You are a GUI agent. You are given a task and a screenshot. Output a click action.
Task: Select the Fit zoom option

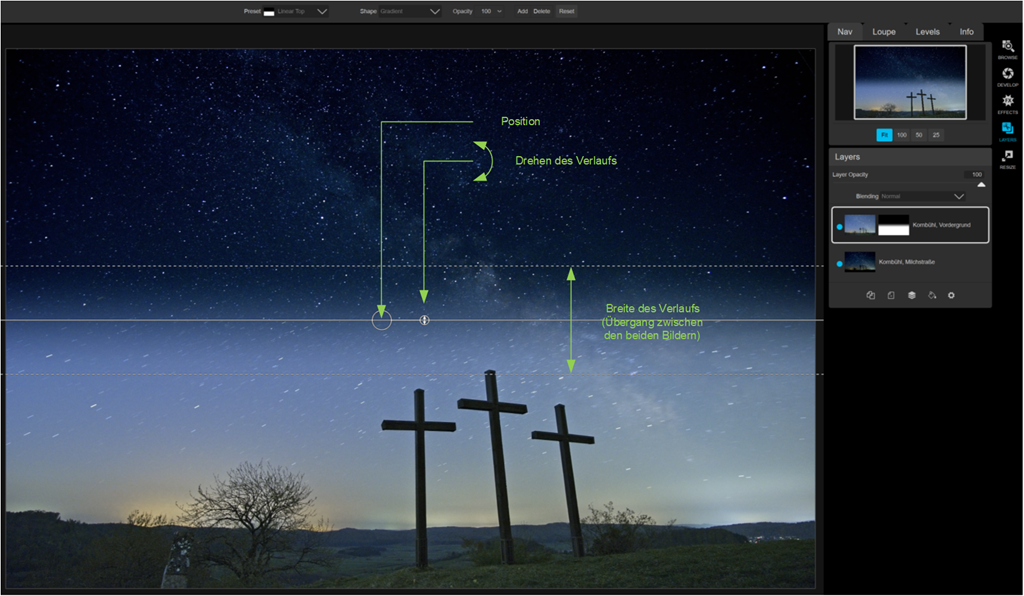[x=884, y=134]
